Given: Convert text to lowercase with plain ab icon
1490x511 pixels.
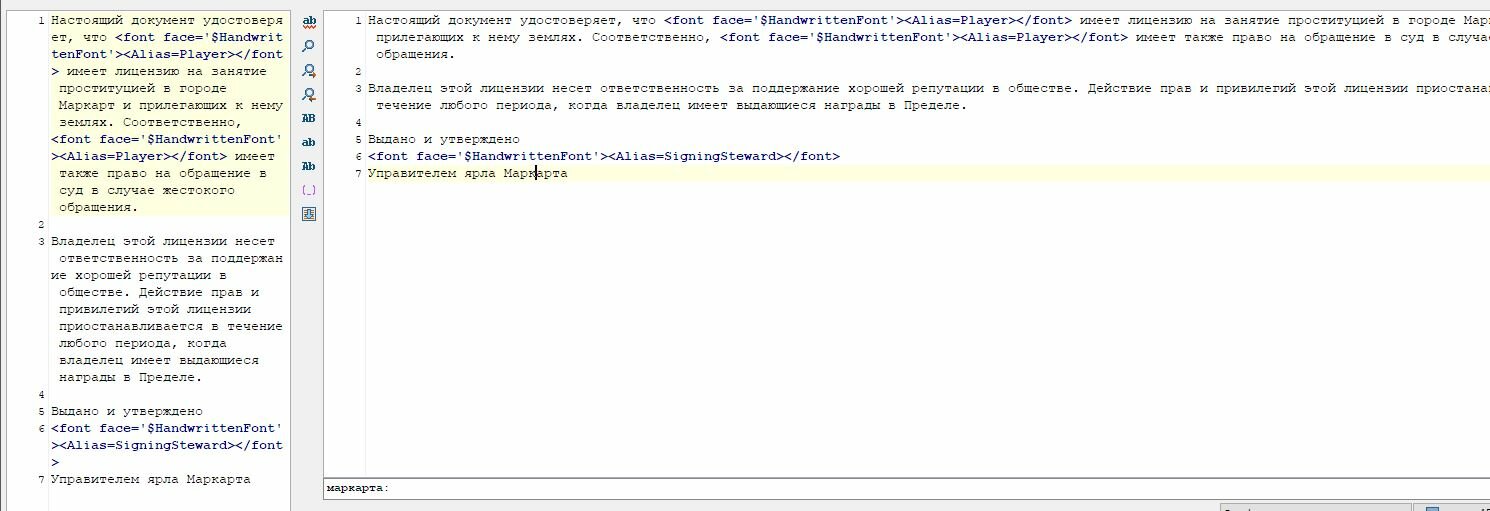Looking at the screenshot, I should (309, 142).
